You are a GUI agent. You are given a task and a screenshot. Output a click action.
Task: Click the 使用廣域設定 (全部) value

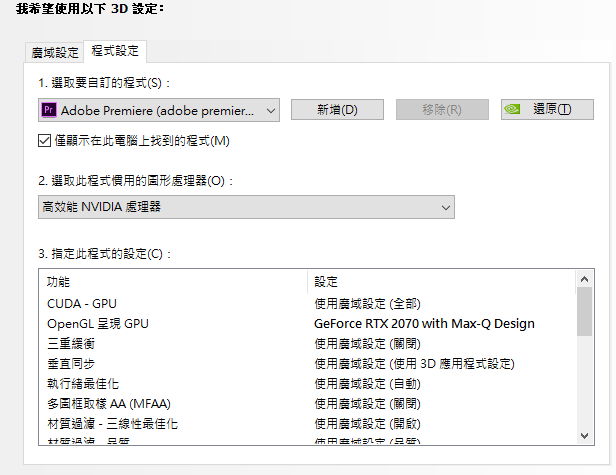(x=367, y=304)
